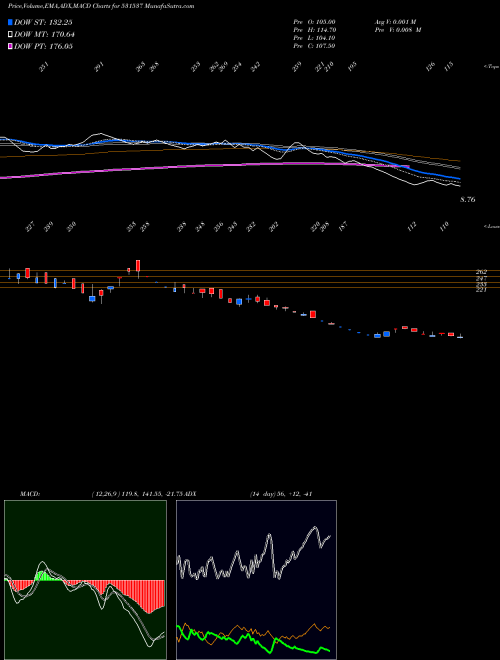This screenshot has height=660, width=500.
Task: Click the 'MACD:' panel label
Action: click(x=29, y=494)
